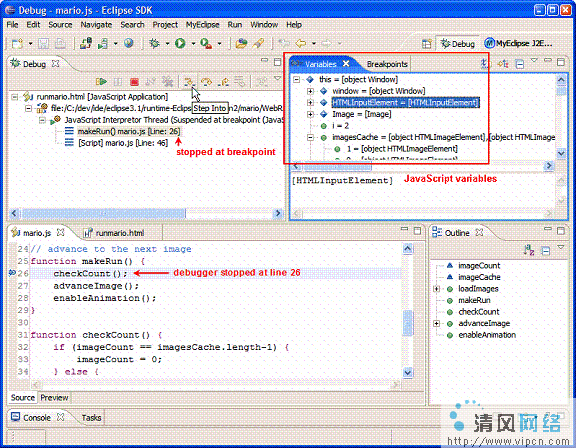The width and height of the screenshot is (576, 448).
Task: Click Variables view scroll down arrow
Action: (561, 153)
